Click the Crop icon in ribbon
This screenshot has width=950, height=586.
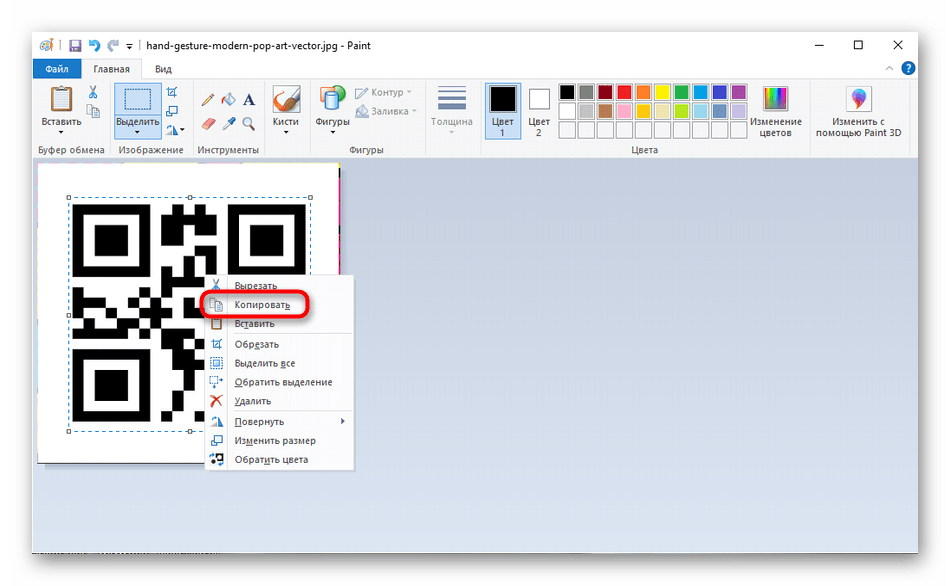[172, 92]
